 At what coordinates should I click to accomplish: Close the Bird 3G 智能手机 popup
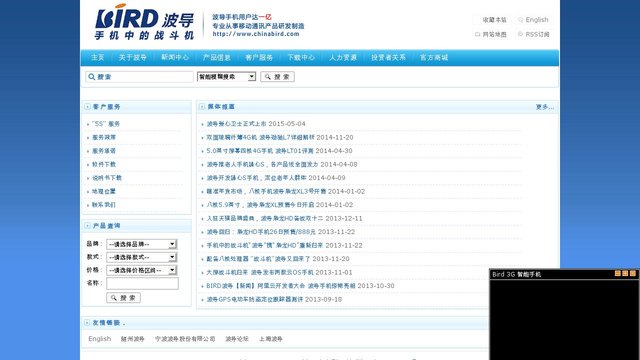point(633,273)
